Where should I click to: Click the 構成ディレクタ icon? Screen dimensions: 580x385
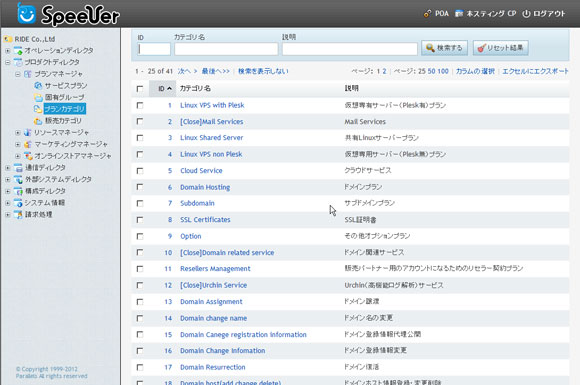click(18, 191)
